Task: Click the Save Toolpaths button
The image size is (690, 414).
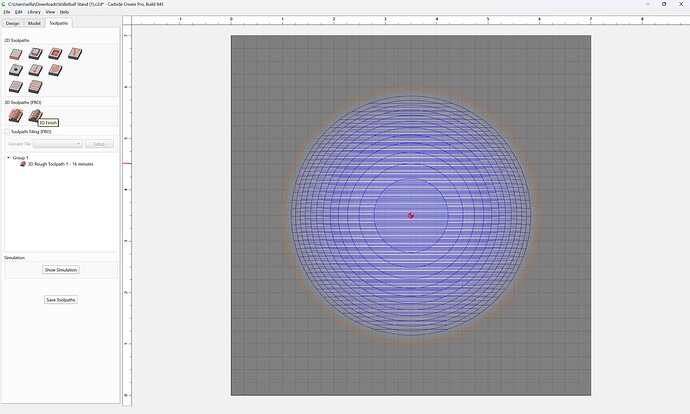Action: coord(61,300)
